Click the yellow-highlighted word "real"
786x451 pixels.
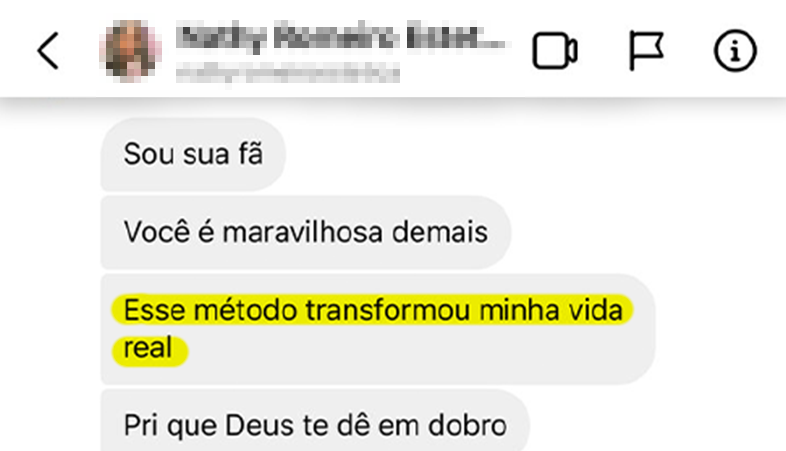pos(148,347)
